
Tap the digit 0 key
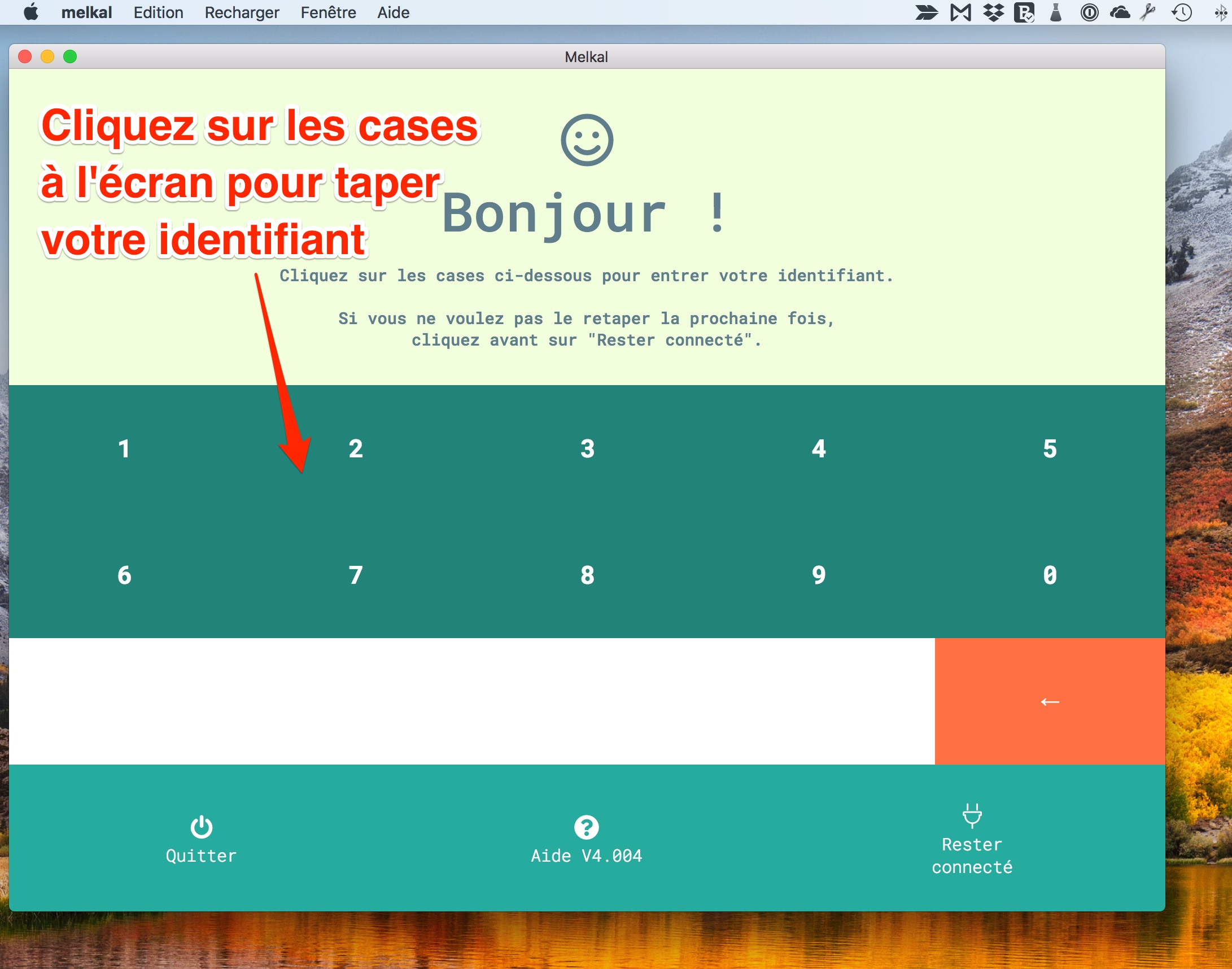click(x=1050, y=575)
